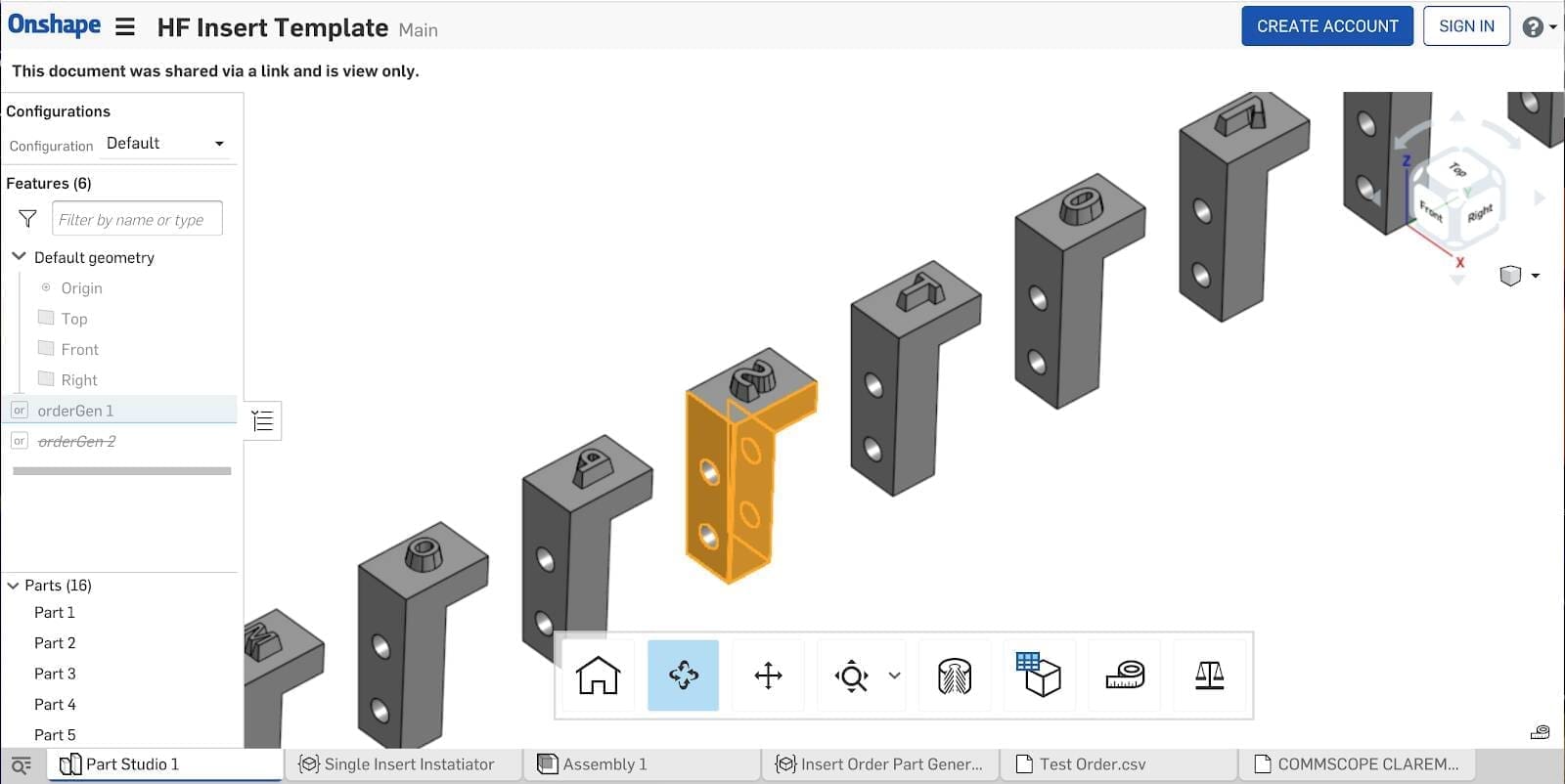The image size is (1565, 784).
Task: Click the Zoom to fit tool
Action: (851, 675)
